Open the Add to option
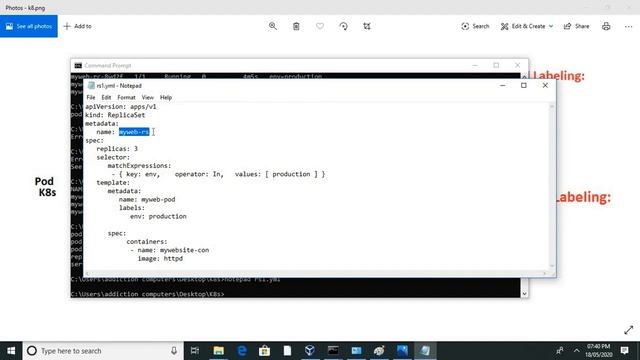Screen dimensions: 640x360 [x=78, y=26]
